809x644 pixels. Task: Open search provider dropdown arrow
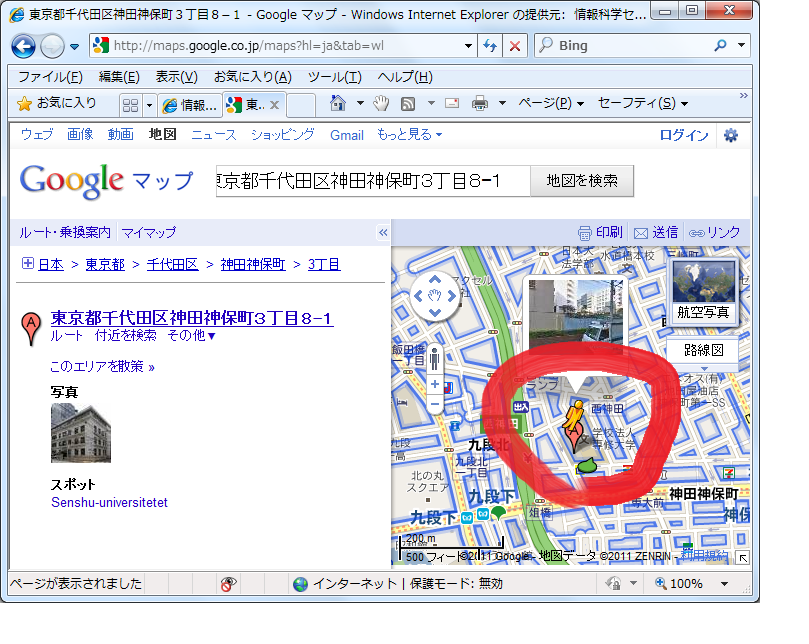point(741,45)
